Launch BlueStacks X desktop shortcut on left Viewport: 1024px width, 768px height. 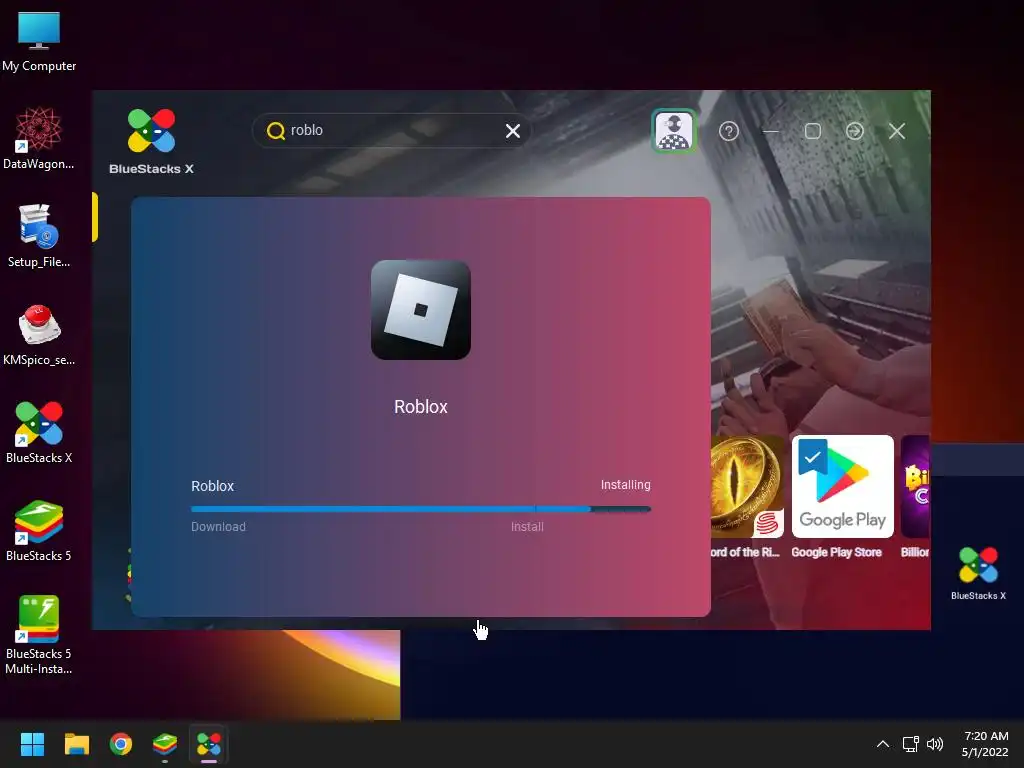(x=39, y=432)
